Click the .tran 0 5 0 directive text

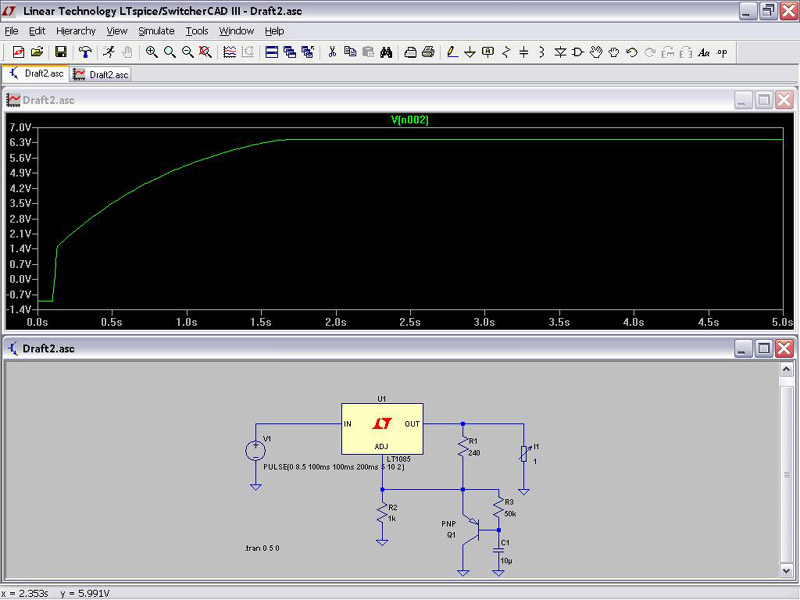click(262, 548)
